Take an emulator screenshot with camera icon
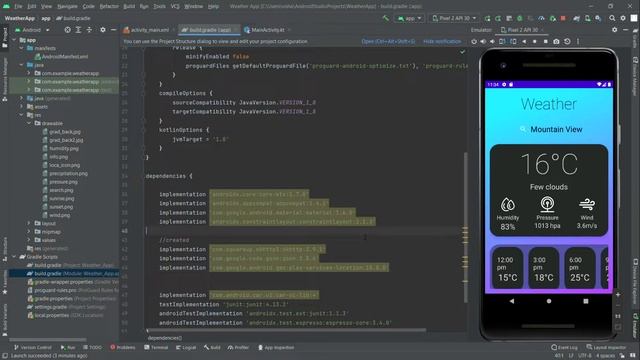This screenshot has width=640, height=360. tap(556, 42)
